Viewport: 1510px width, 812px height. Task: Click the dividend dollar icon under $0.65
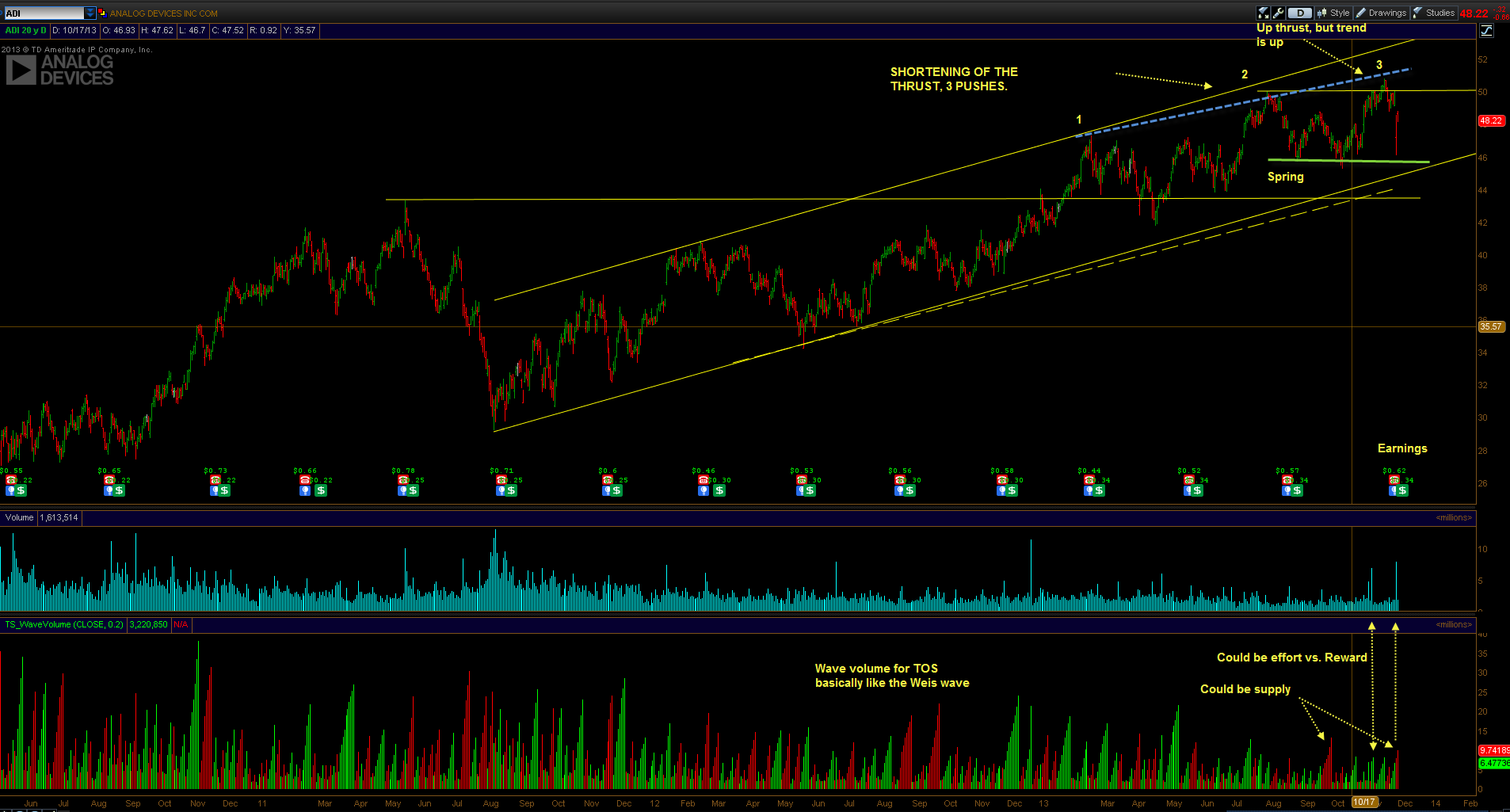119,490
